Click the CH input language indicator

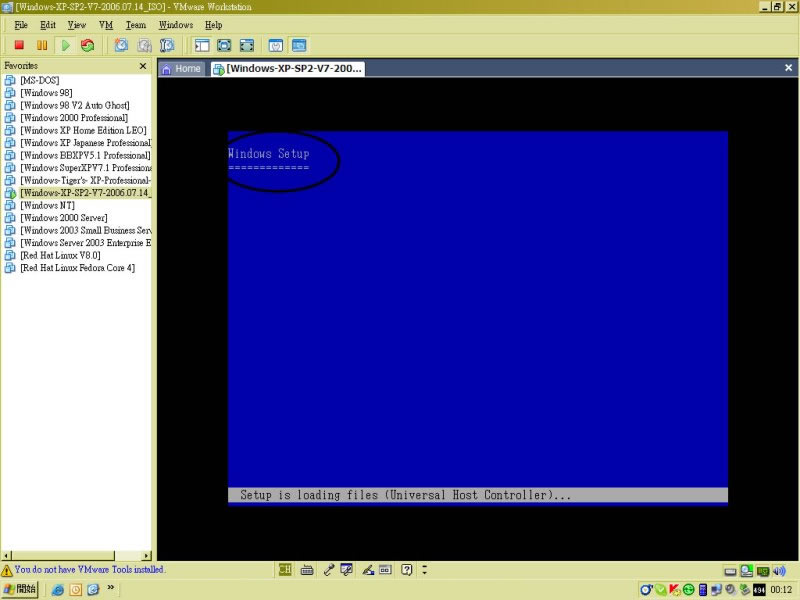pos(285,570)
